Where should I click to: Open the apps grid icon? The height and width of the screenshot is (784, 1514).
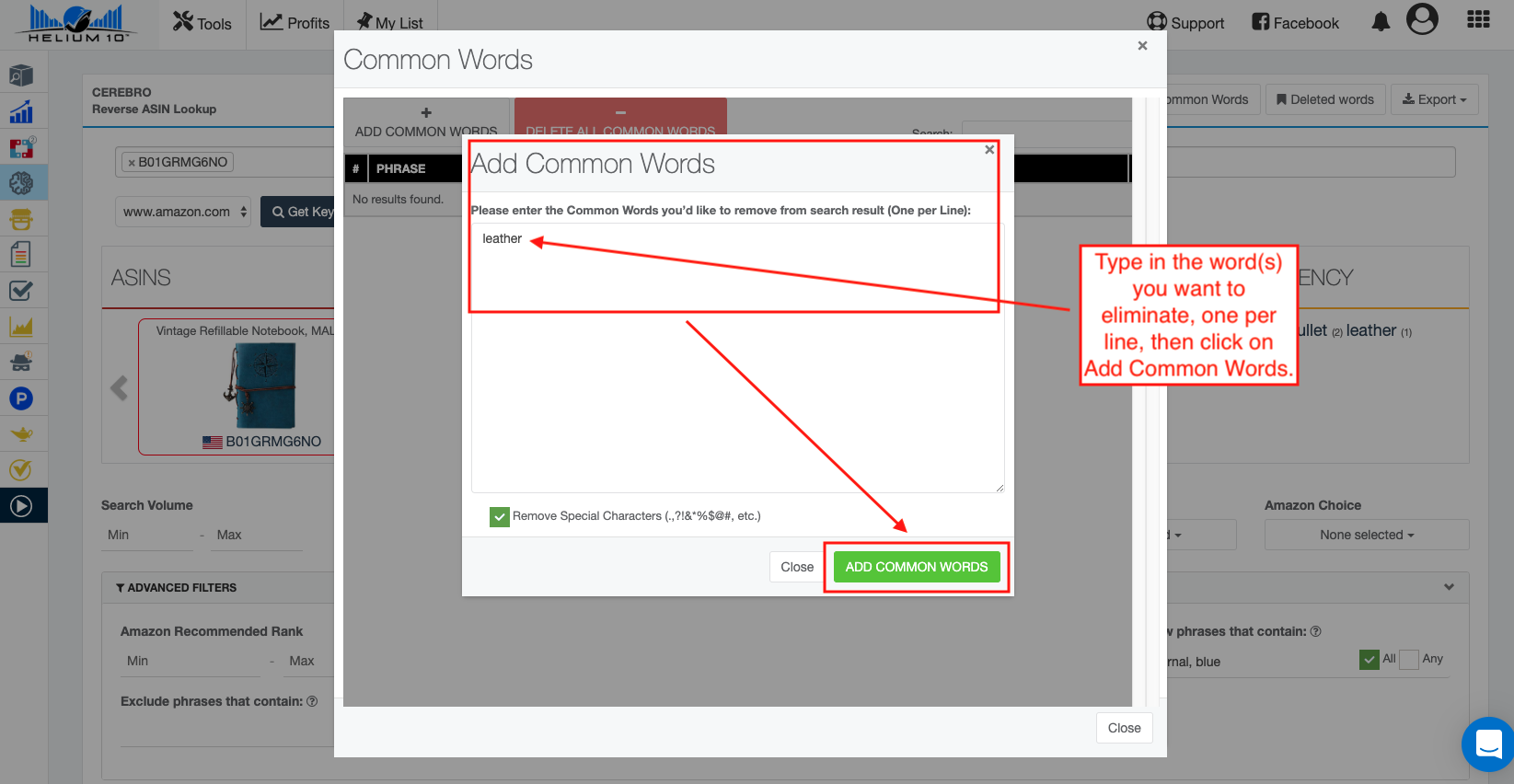tap(1478, 20)
